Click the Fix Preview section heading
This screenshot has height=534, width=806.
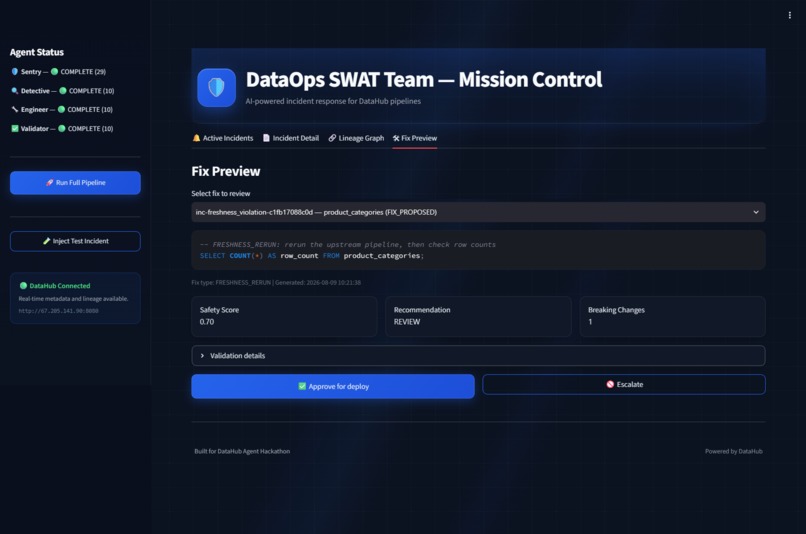point(226,171)
